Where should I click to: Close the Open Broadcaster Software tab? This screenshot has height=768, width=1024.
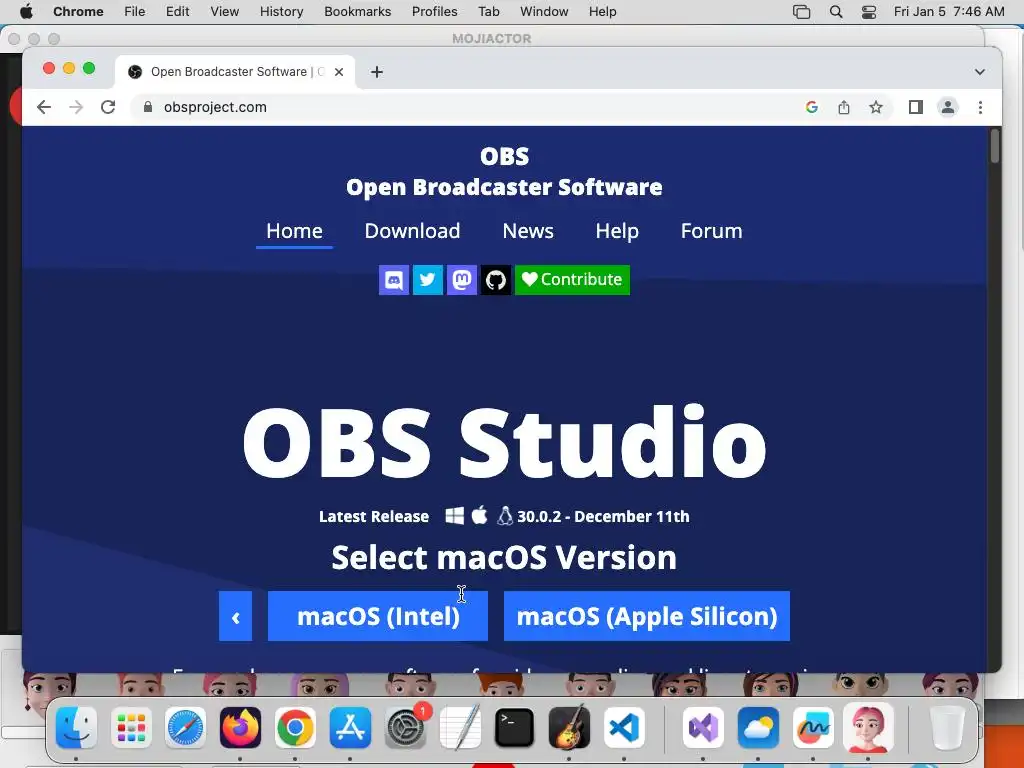click(339, 72)
